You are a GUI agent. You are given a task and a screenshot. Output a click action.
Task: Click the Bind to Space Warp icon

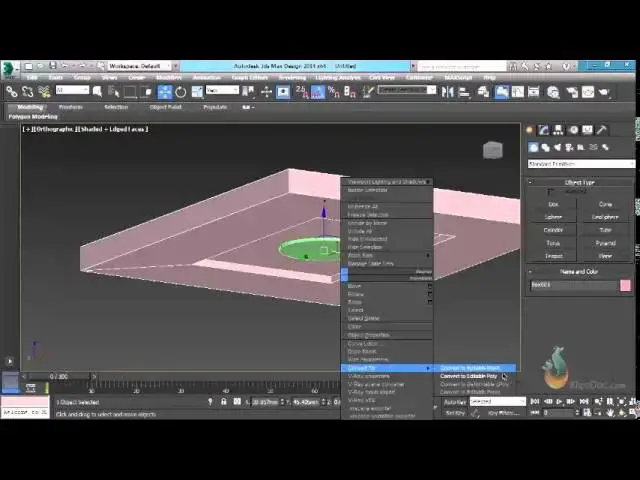[44, 92]
